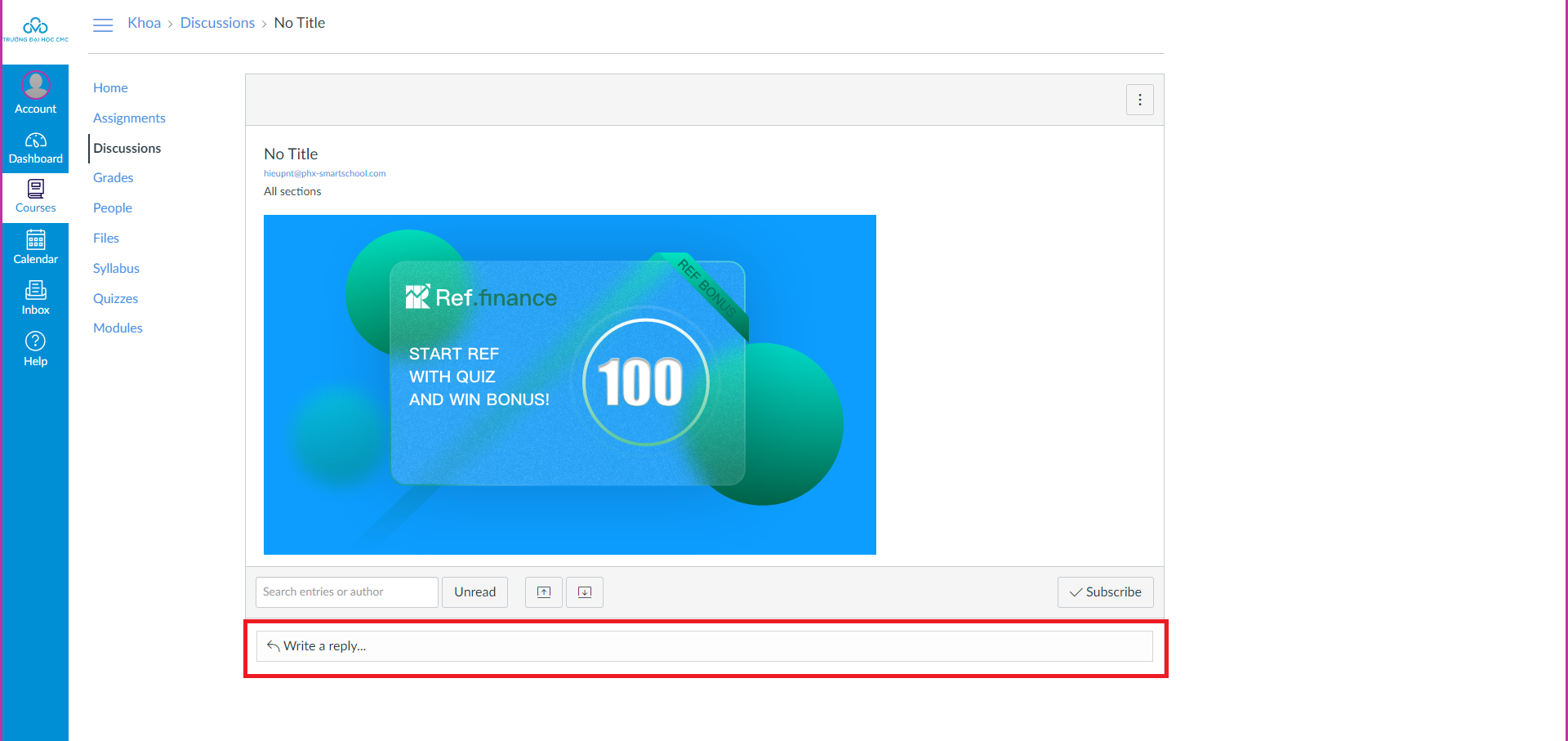
Task: Click the Write a reply box
Action: (x=704, y=646)
